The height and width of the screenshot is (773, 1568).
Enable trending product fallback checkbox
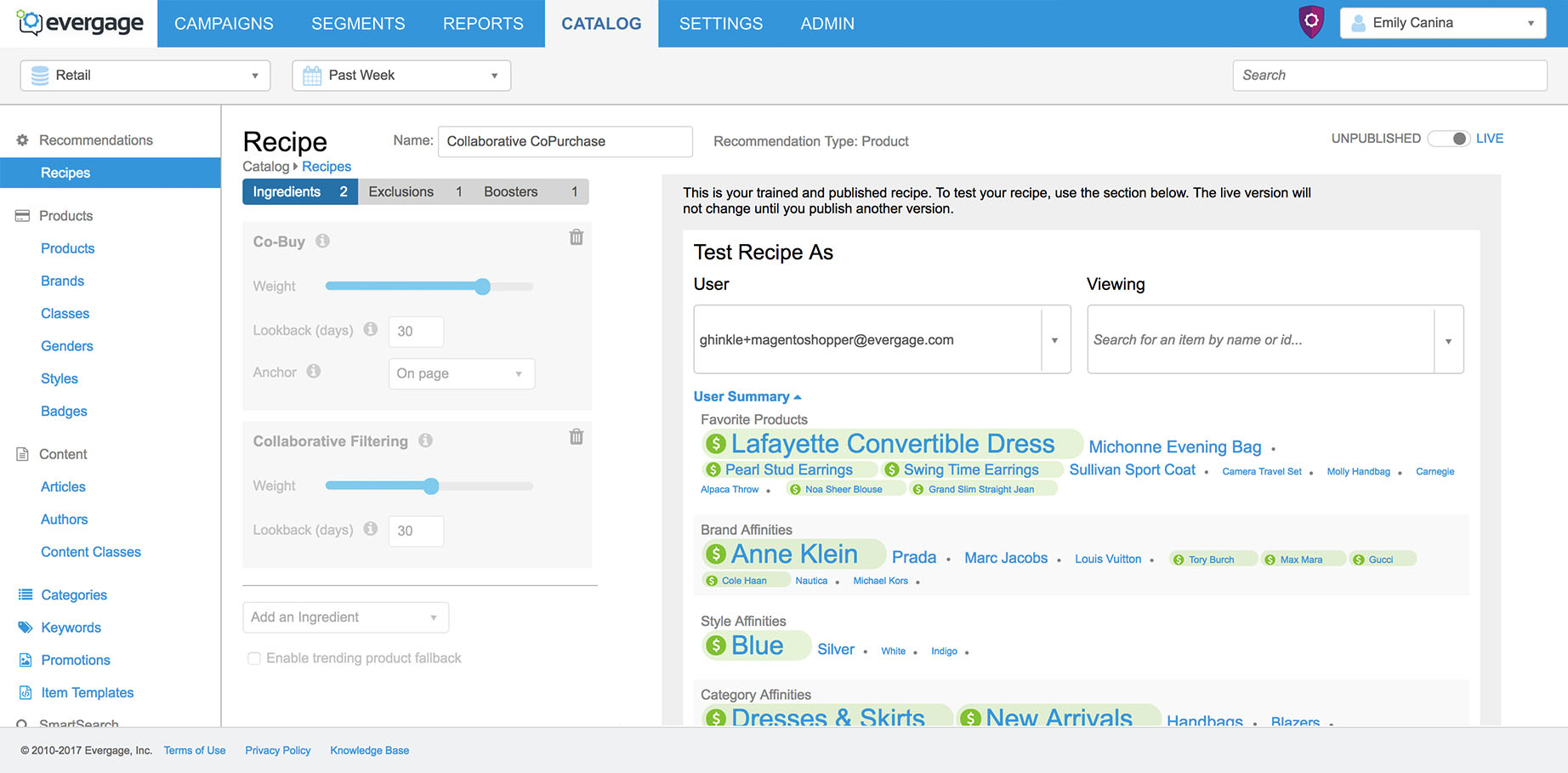(x=253, y=658)
